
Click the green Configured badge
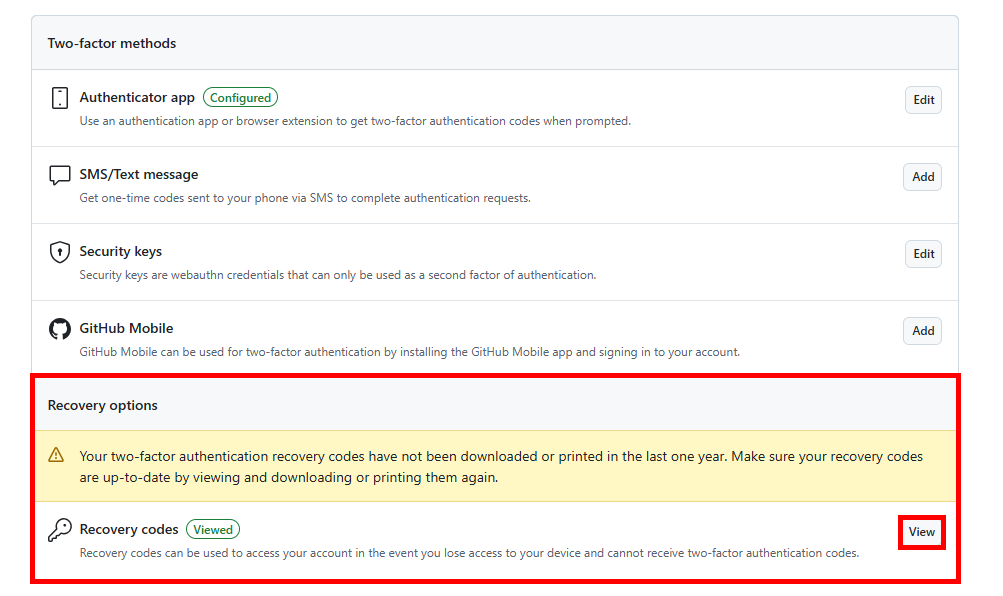tap(240, 98)
